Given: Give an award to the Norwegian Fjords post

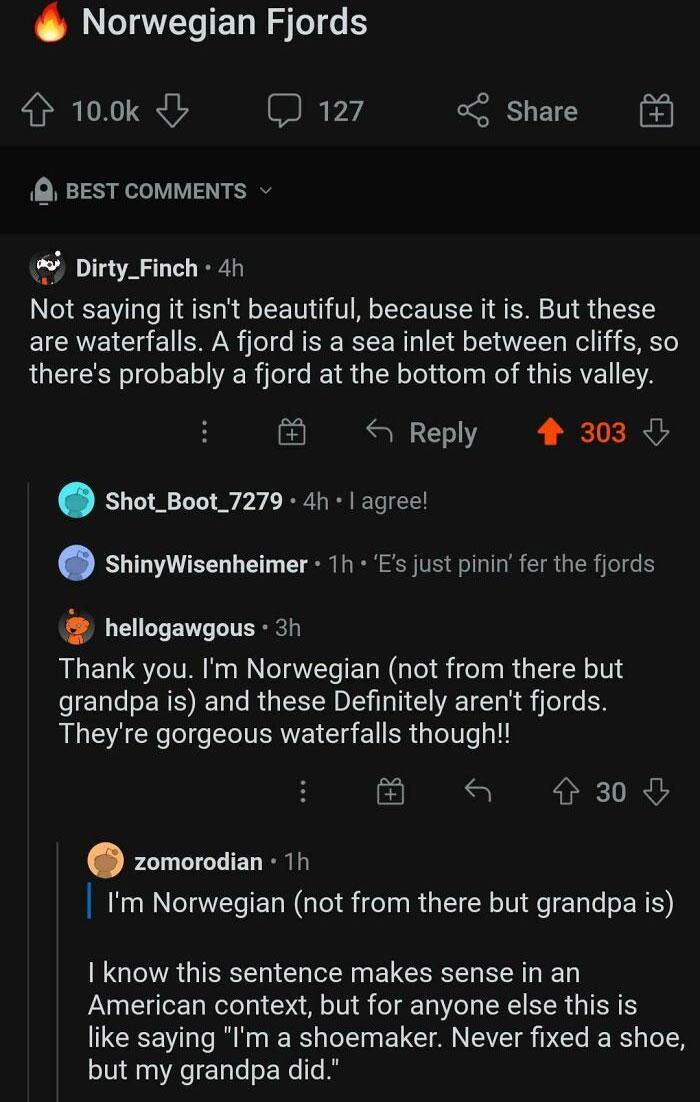Looking at the screenshot, I should pos(657,111).
